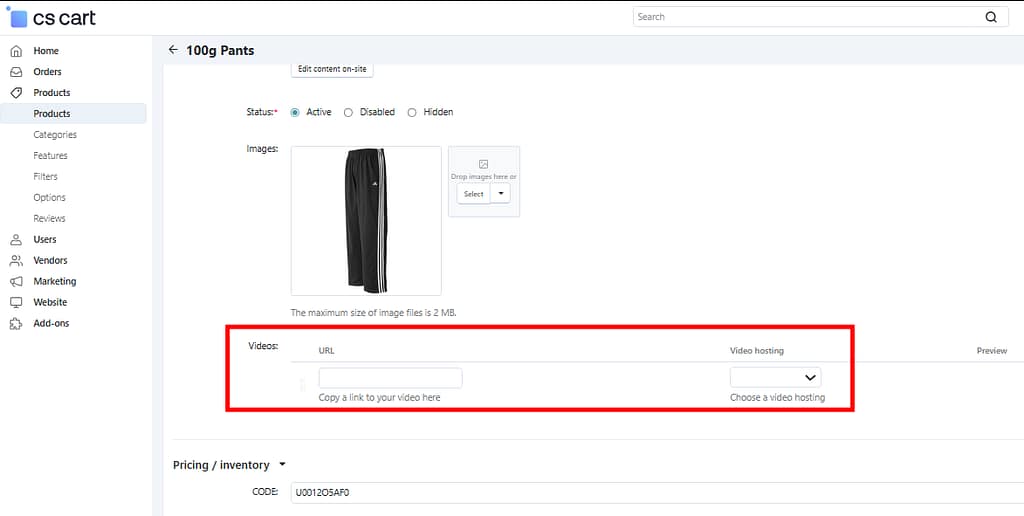Click the Status field label
The width and height of the screenshot is (1024, 516).
[262, 112]
